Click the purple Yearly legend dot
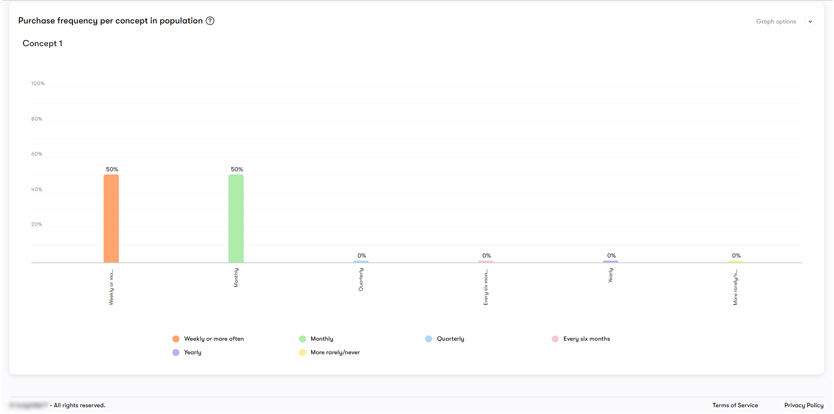 tap(177, 353)
